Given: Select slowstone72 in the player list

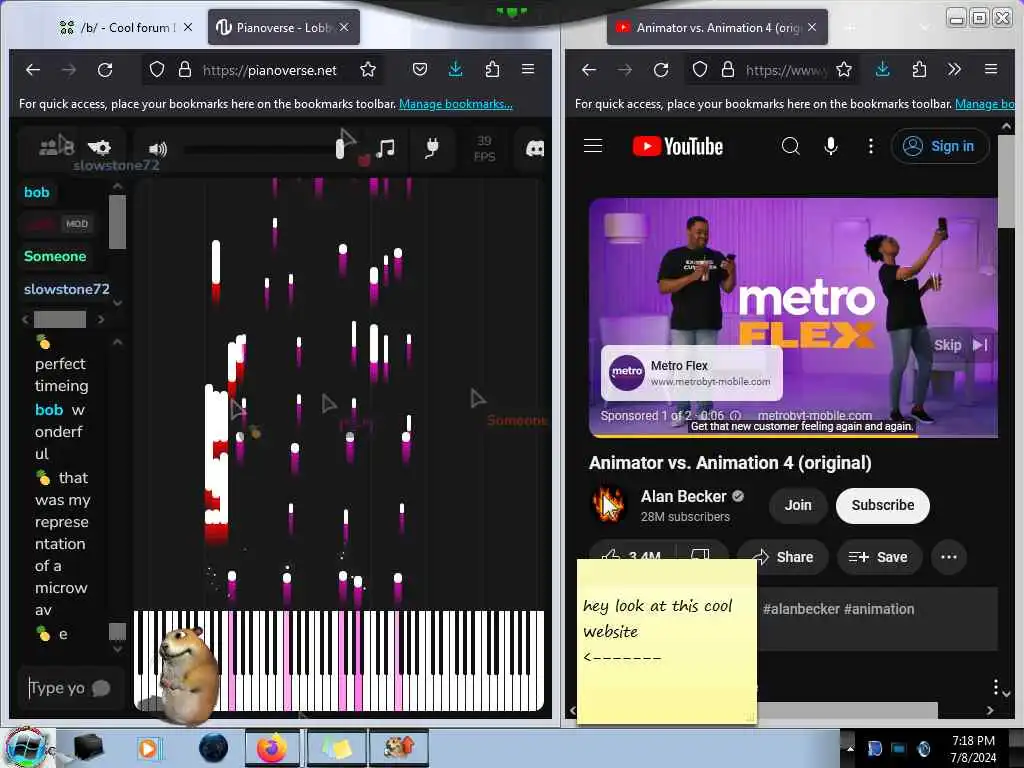Looking at the screenshot, I should (x=67, y=289).
